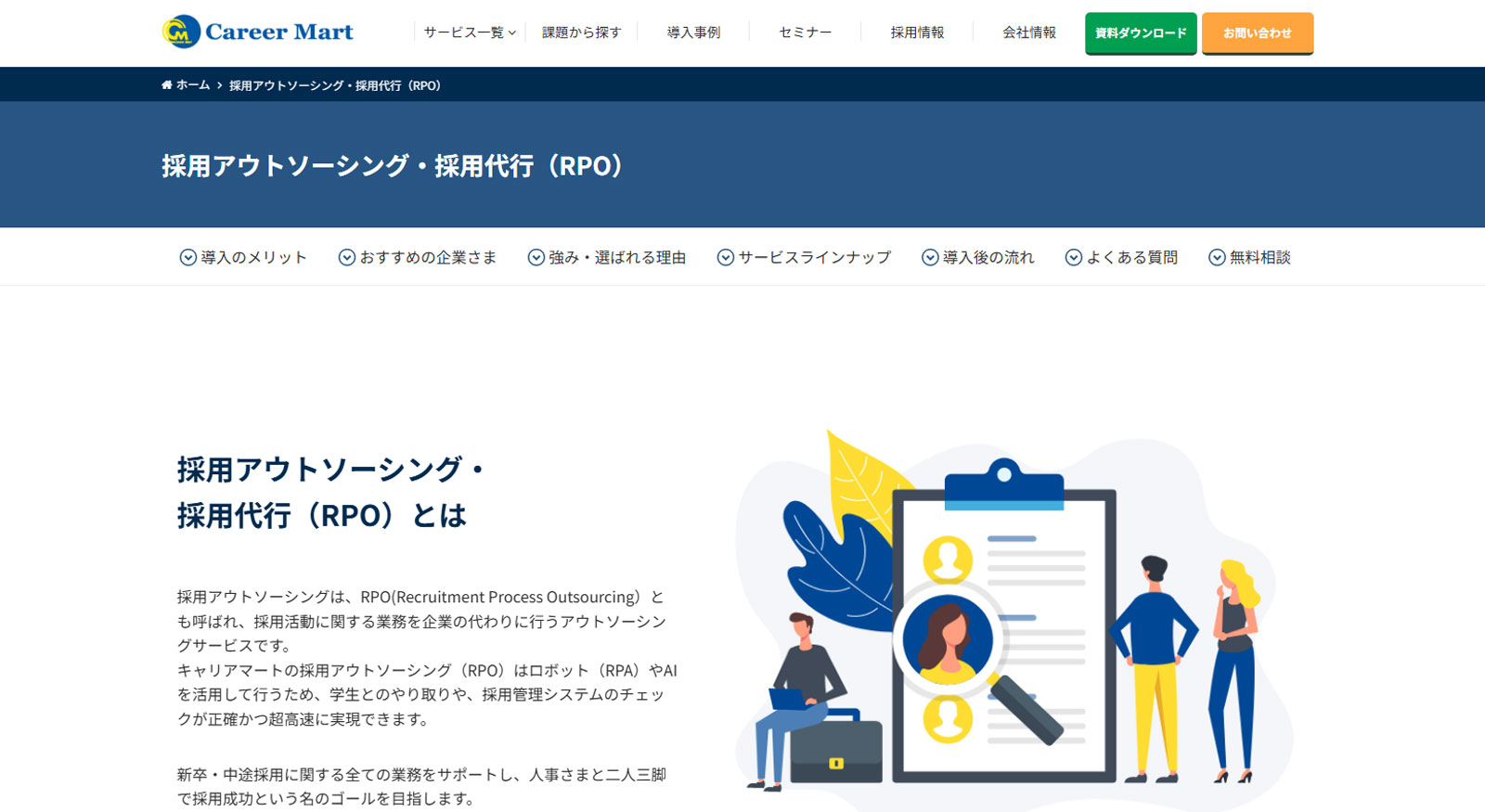
Task: Click the circled arrow icon beside 導入のメリット
Action: coord(187,258)
